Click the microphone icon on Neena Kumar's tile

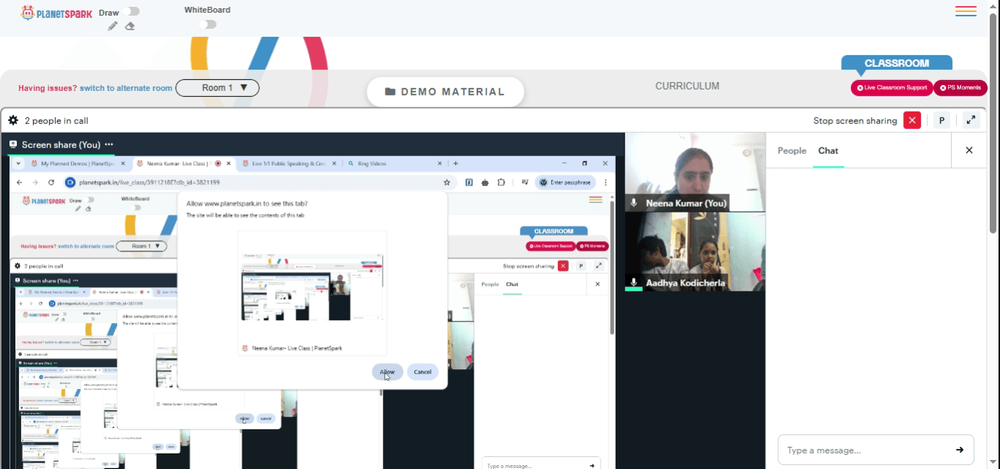pos(634,203)
